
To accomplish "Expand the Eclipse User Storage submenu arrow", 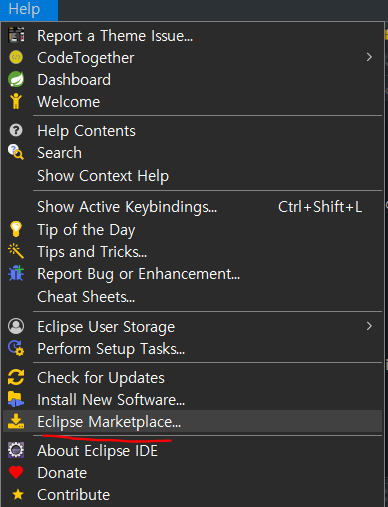I will (369, 326).
